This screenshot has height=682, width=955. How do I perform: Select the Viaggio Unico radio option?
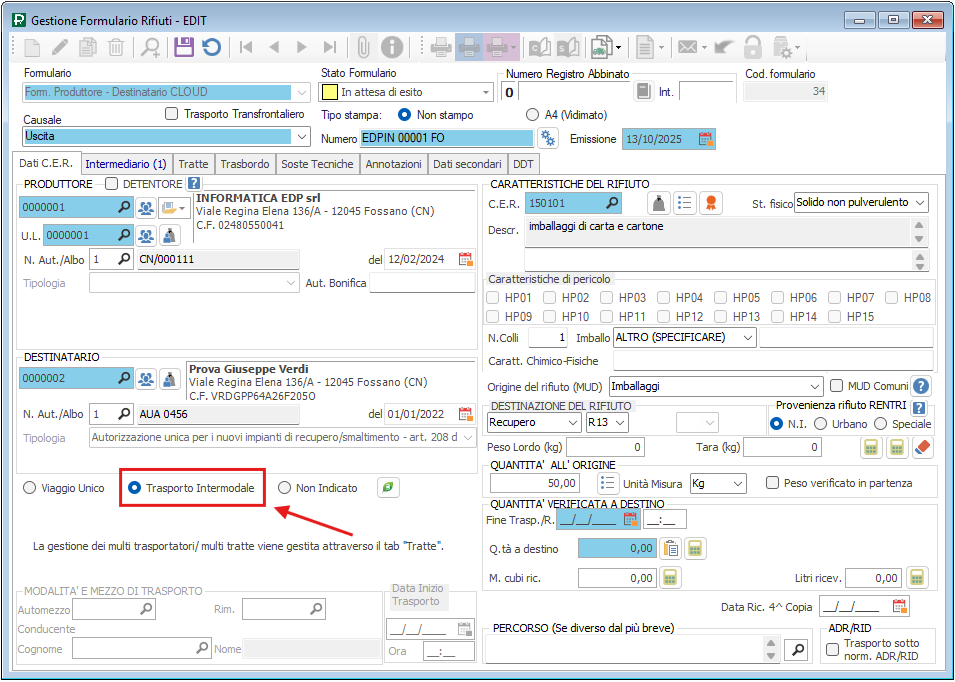29,488
